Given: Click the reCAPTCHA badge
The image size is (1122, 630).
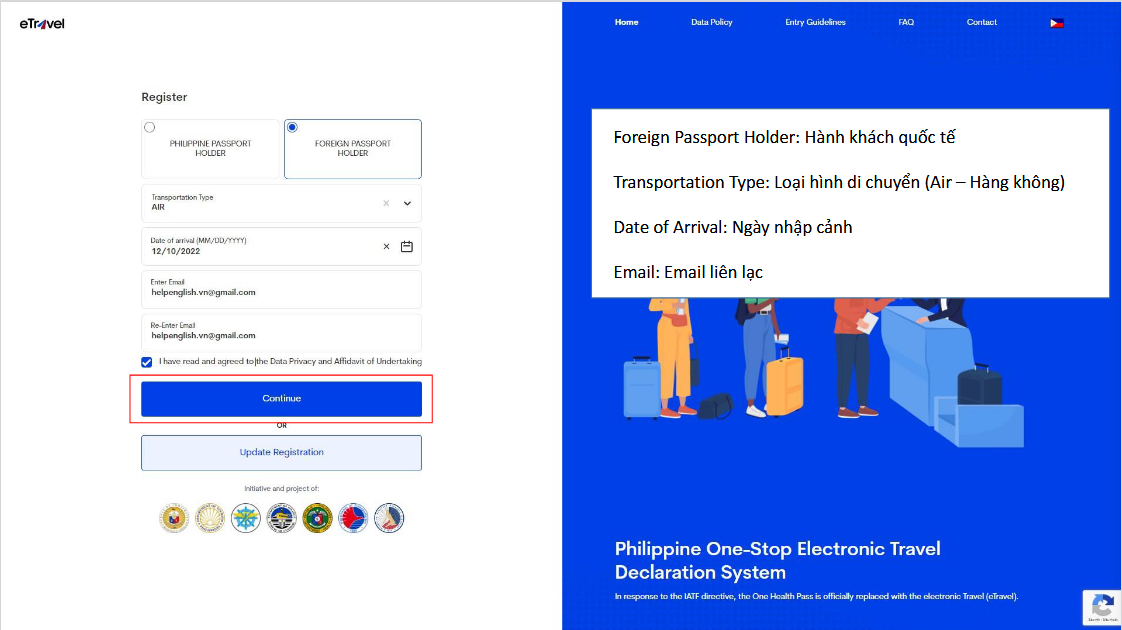Looking at the screenshot, I should (1101, 608).
